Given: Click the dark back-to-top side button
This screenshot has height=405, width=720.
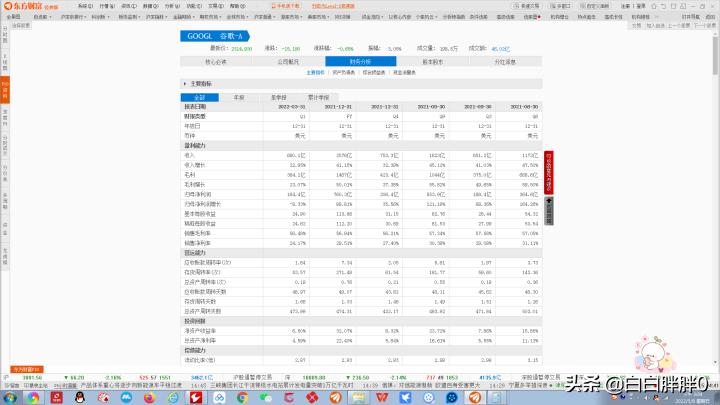Looking at the screenshot, I should (549, 211).
